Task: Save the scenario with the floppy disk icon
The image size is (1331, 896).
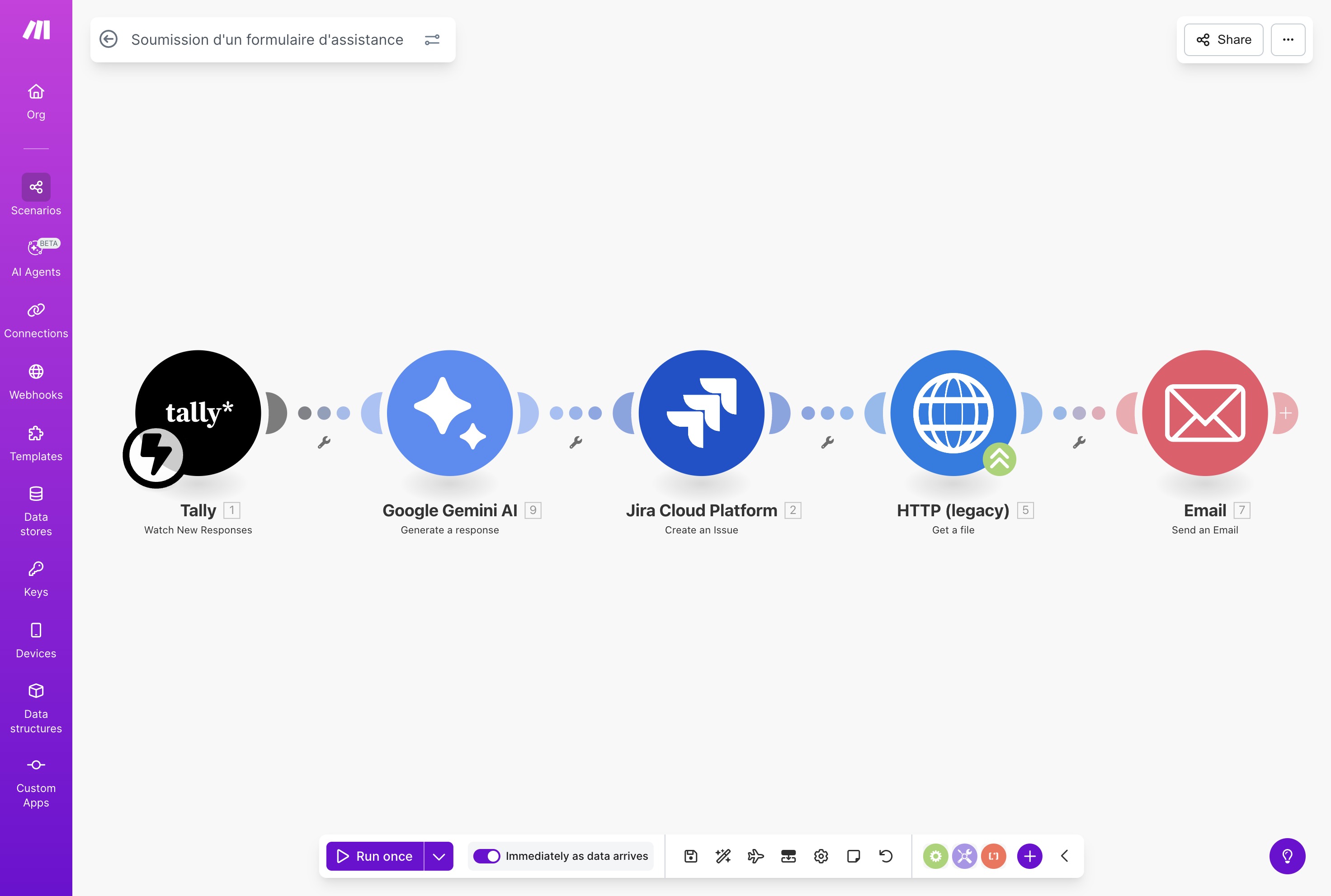Action: pos(690,856)
